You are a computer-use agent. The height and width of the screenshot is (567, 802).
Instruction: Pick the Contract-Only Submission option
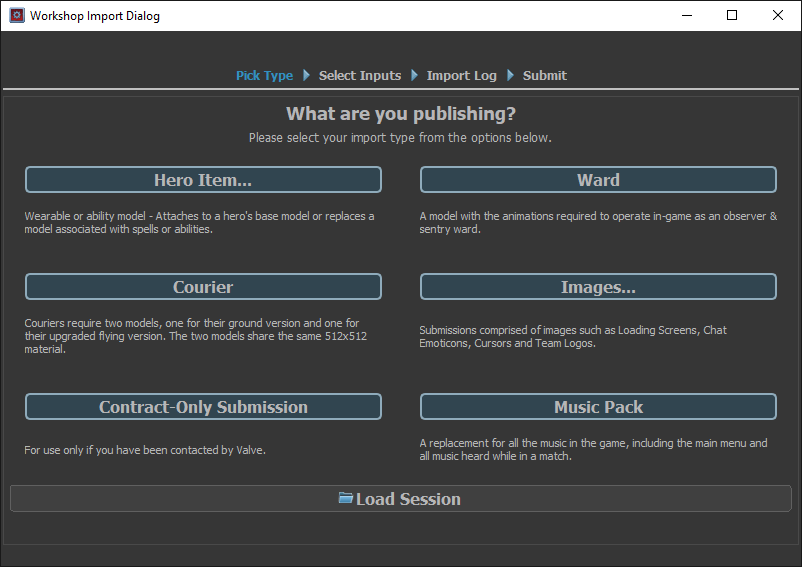pyautogui.click(x=203, y=407)
